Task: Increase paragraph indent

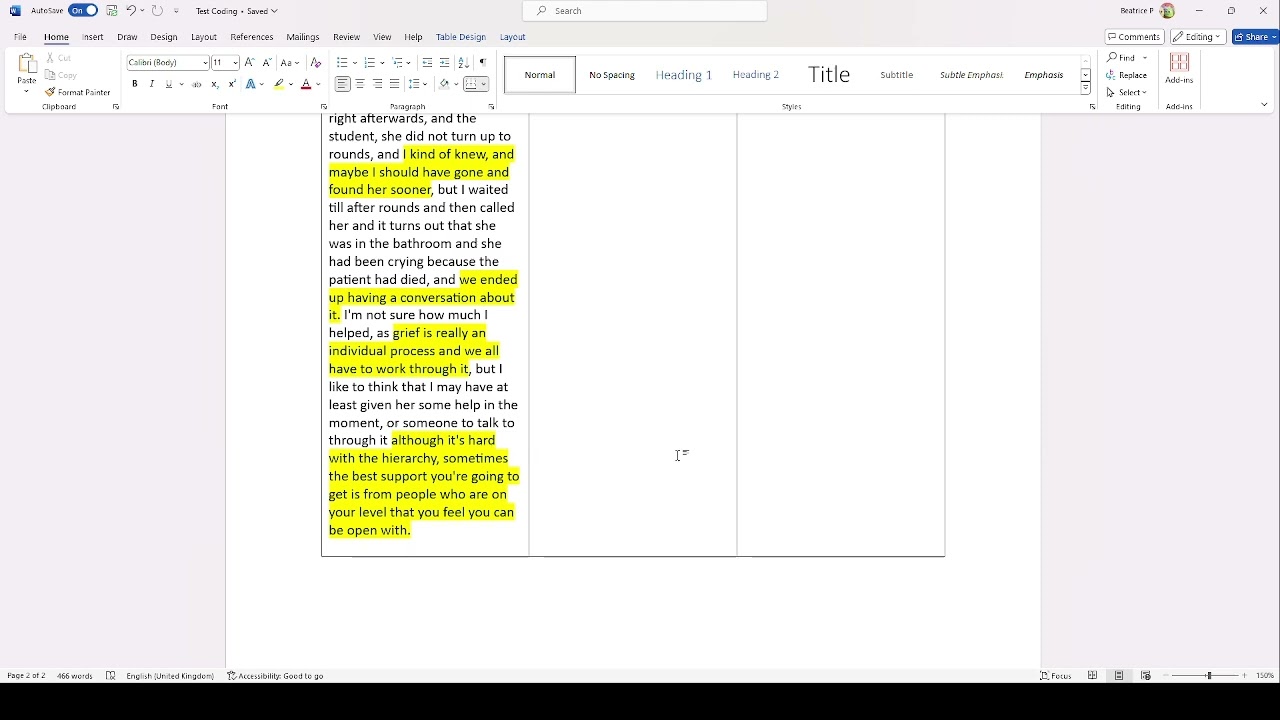Action: pos(445,63)
